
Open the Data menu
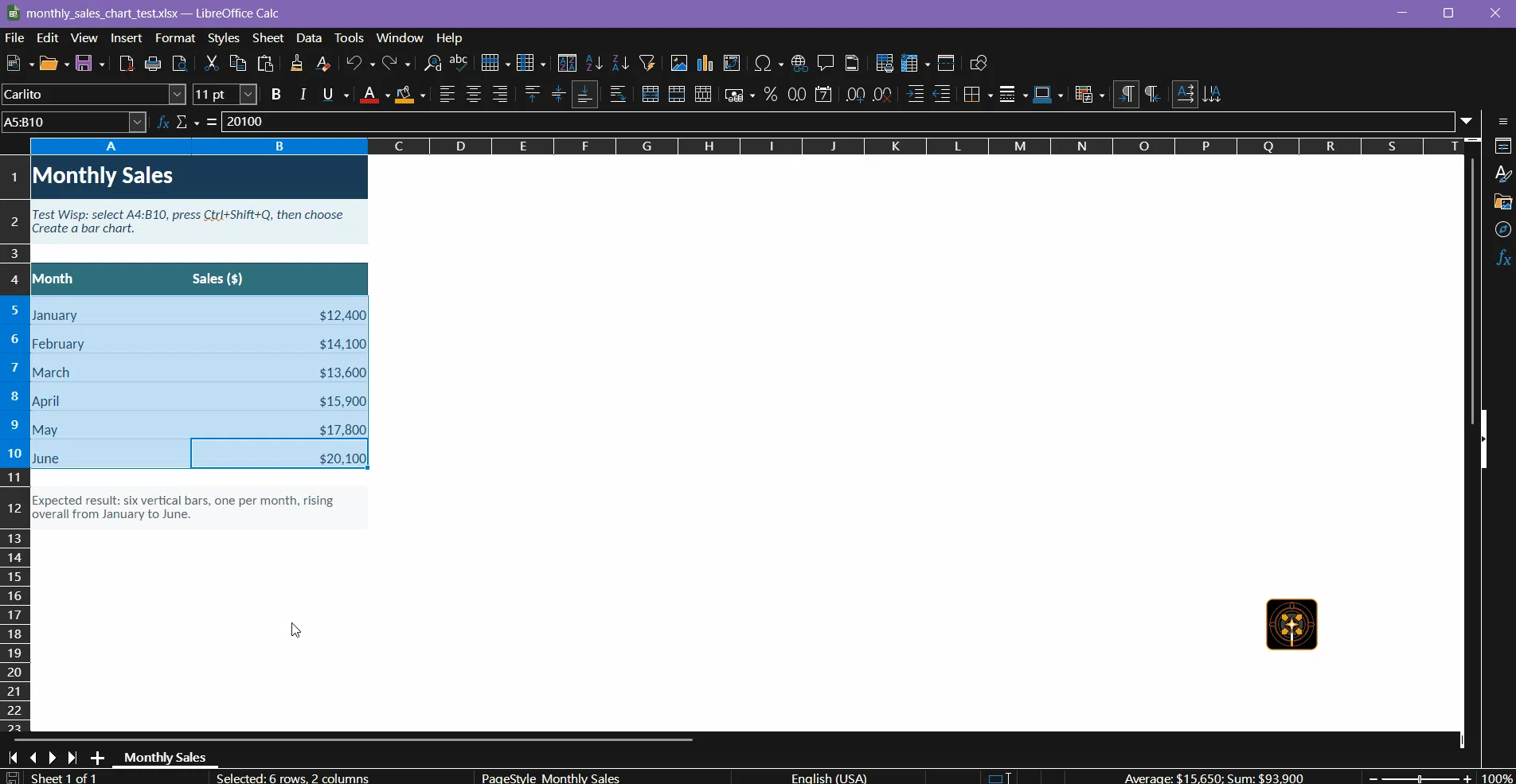pos(309,38)
